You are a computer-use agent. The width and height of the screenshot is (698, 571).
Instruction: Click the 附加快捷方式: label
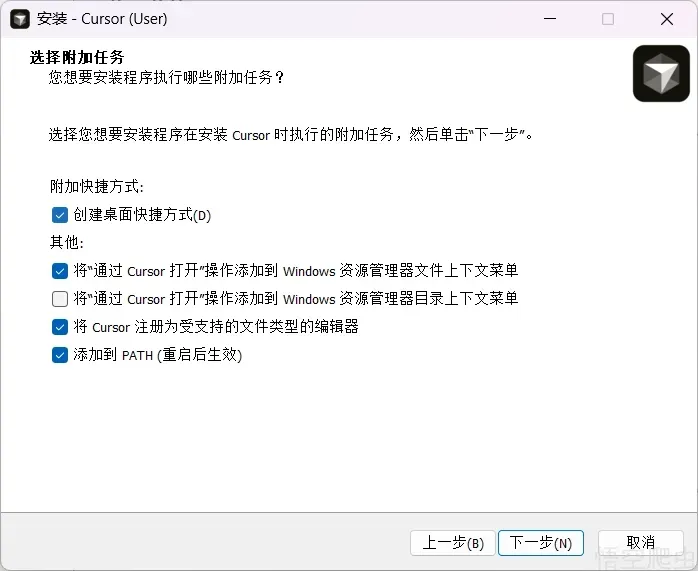tap(97, 186)
